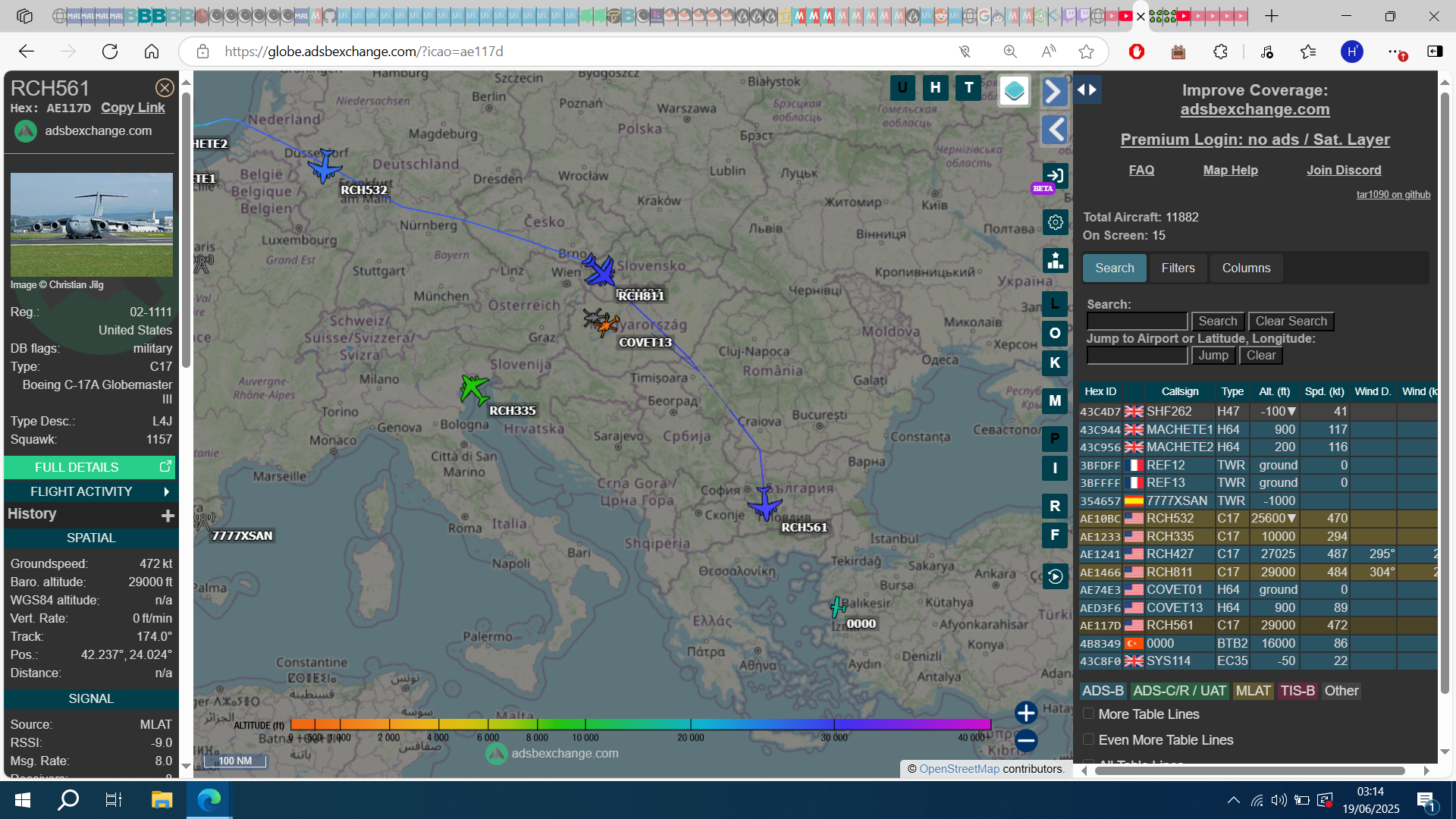This screenshot has width=1456, height=819.
Task: Open the replay history clock icon
Action: tap(1055, 576)
